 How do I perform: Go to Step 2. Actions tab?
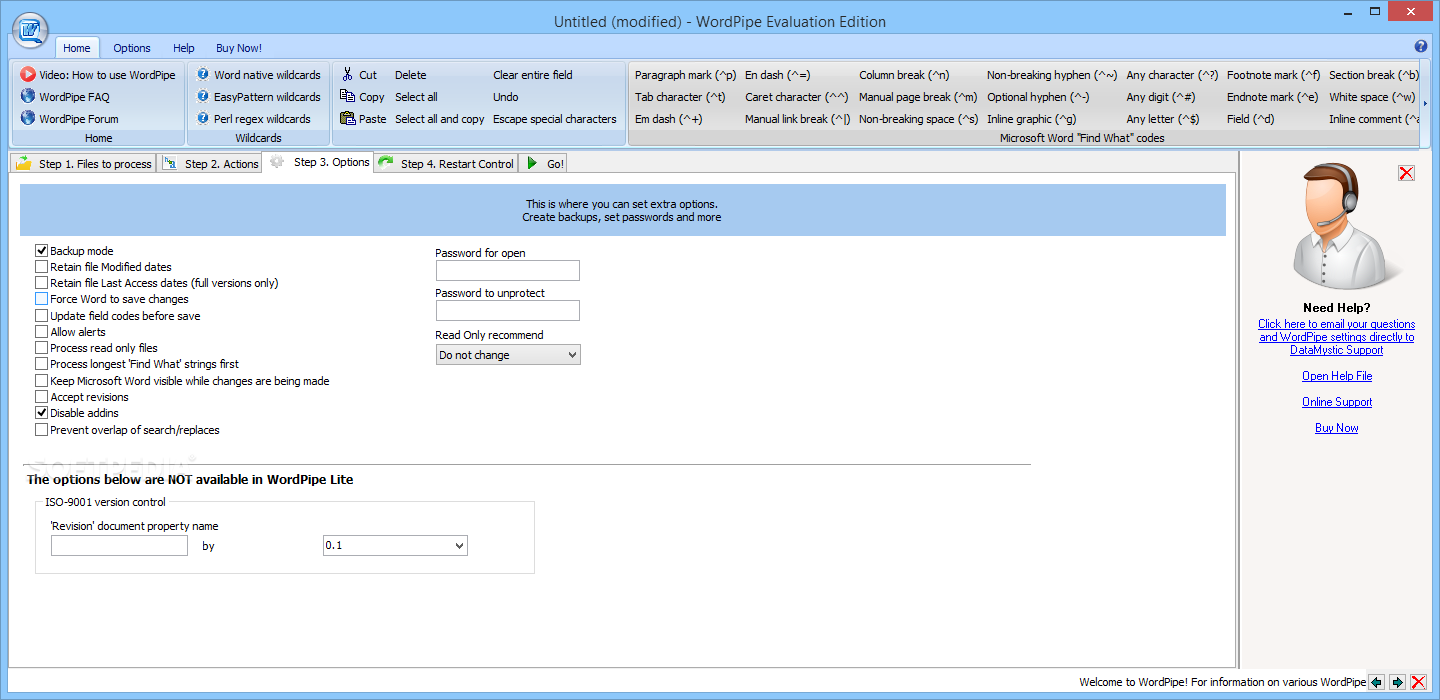click(x=210, y=164)
